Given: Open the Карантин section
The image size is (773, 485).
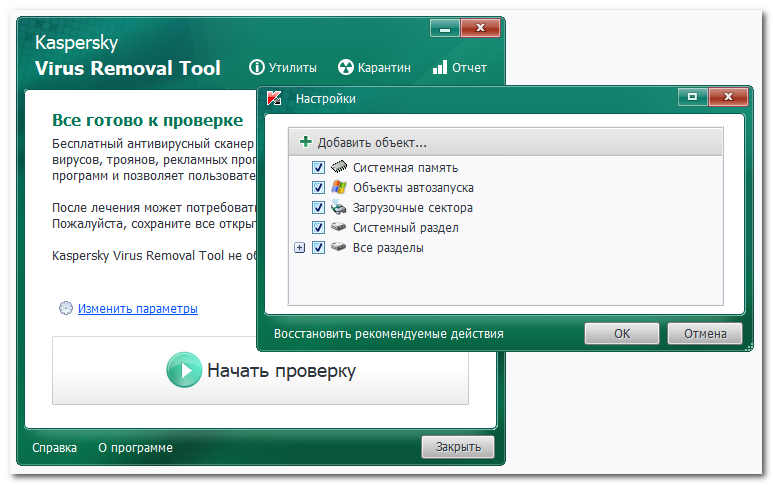Looking at the screenshot, I should [374, 67].
